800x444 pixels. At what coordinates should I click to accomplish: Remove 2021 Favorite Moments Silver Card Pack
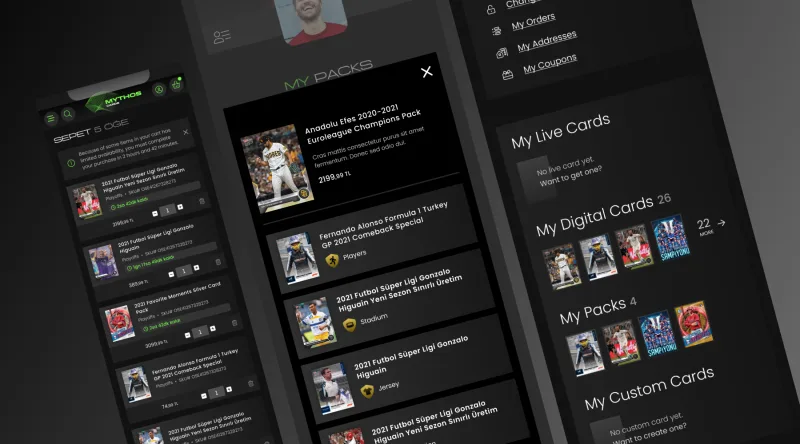pos(234,323)
